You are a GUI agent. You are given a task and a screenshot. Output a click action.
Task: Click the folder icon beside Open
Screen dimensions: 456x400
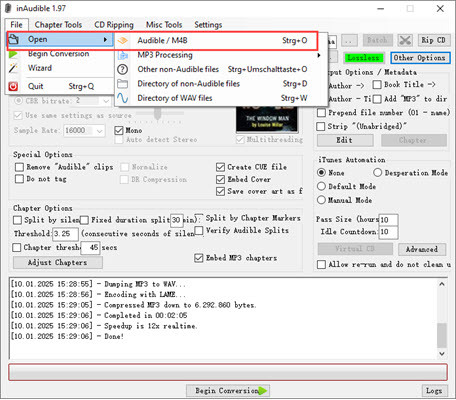[x=14, y=39]
